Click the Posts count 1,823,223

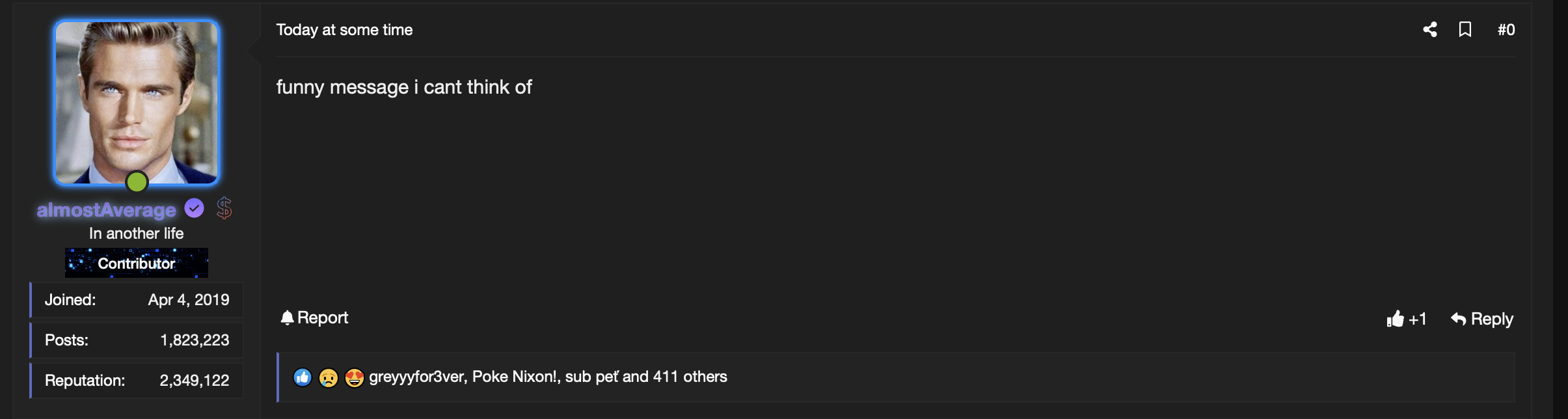195,340
